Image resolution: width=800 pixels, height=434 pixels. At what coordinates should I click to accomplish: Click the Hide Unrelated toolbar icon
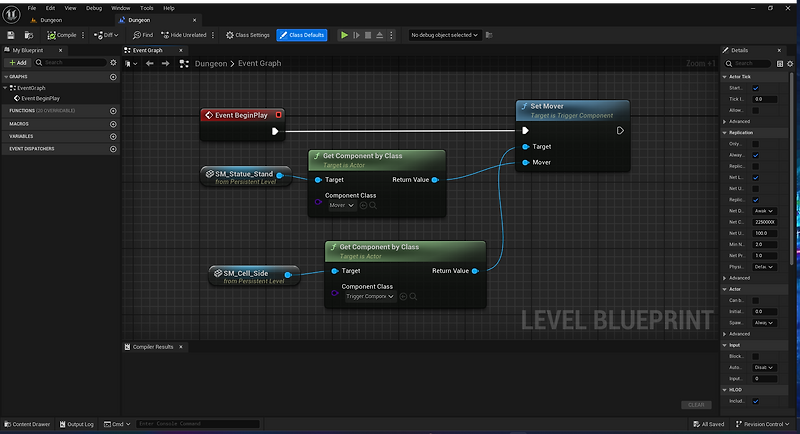point(164,35)
